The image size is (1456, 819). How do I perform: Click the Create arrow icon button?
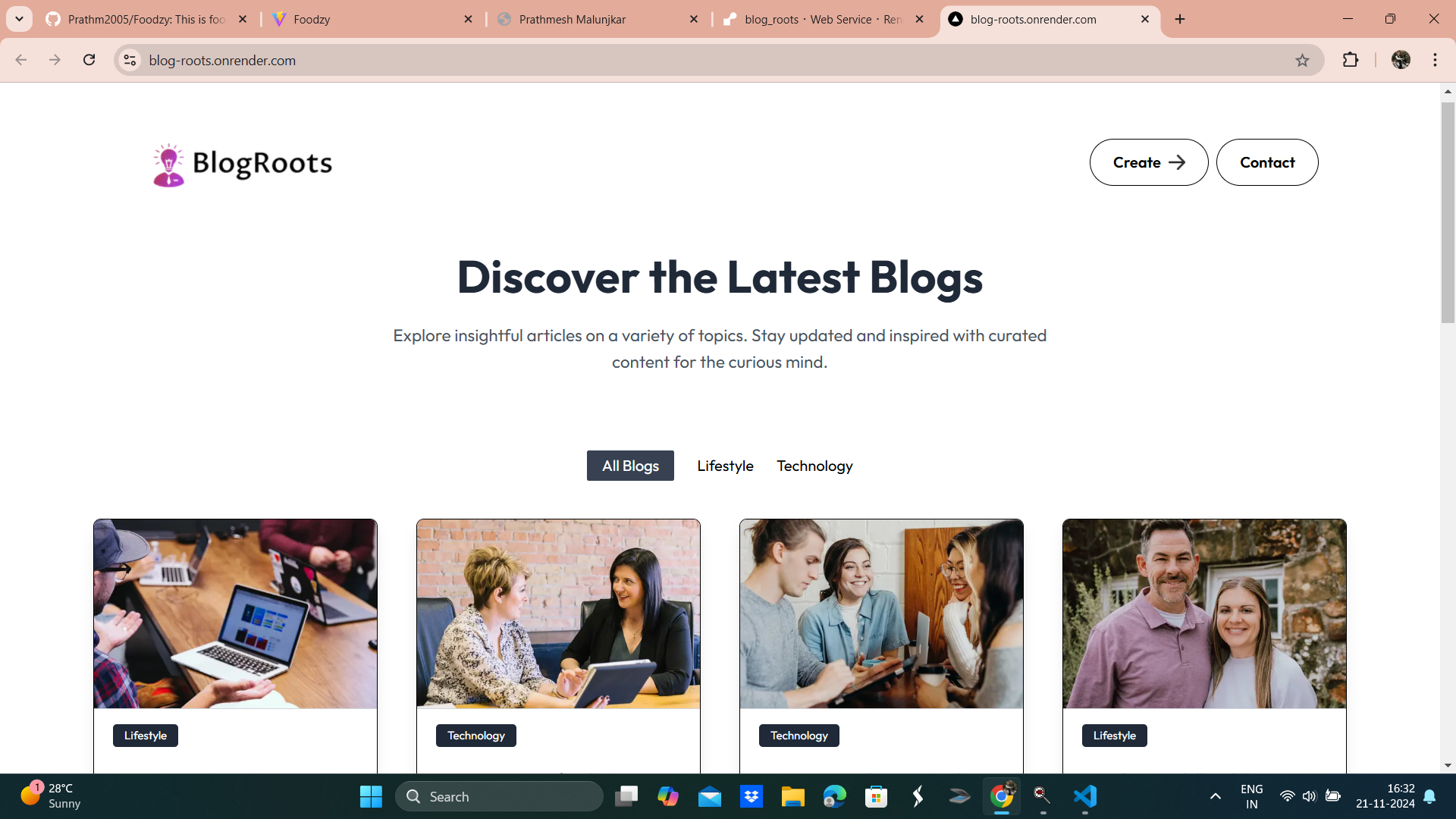point(1178,162)
